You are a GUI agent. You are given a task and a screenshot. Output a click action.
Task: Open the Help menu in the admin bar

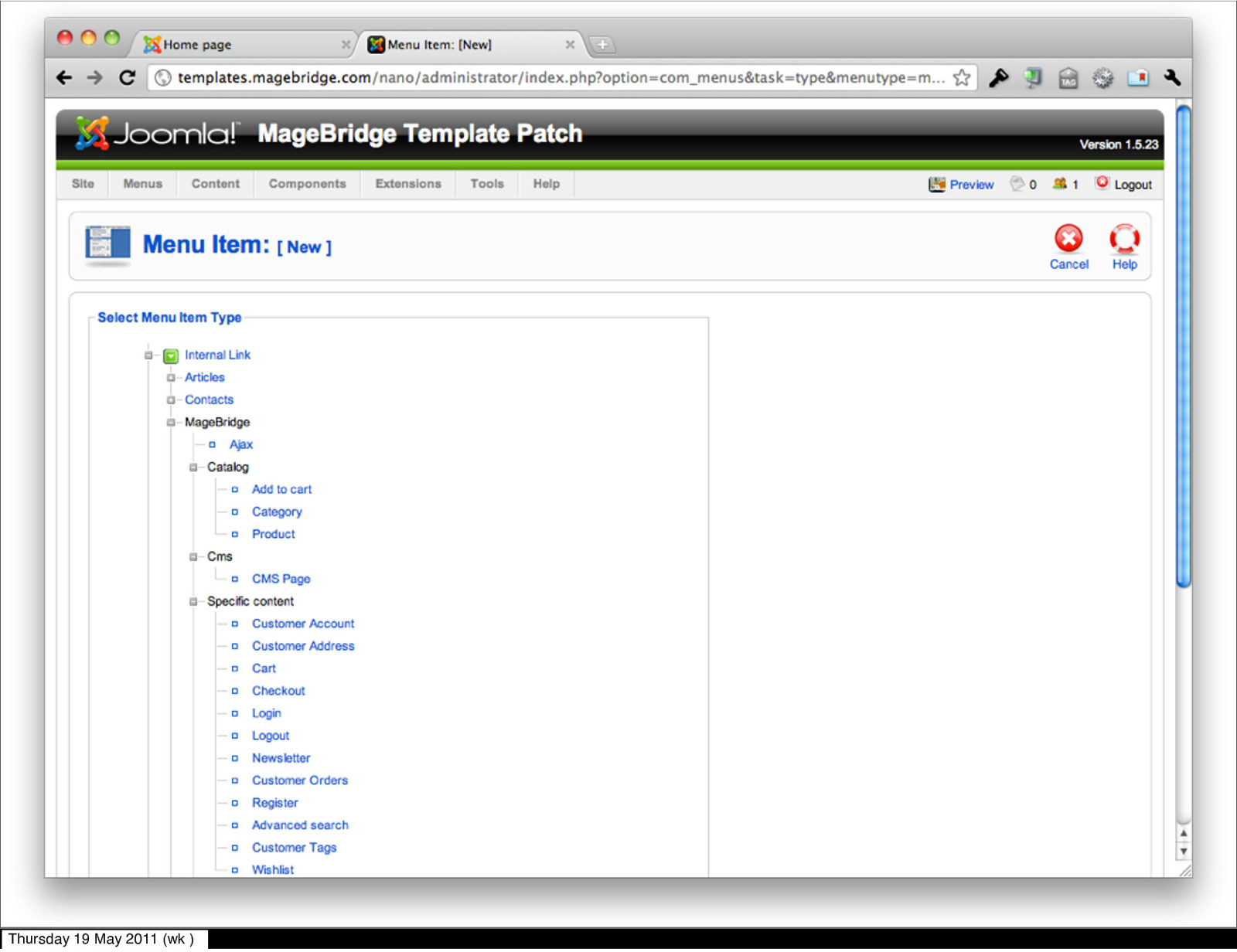pyautogui.click(x=546, y=184)
